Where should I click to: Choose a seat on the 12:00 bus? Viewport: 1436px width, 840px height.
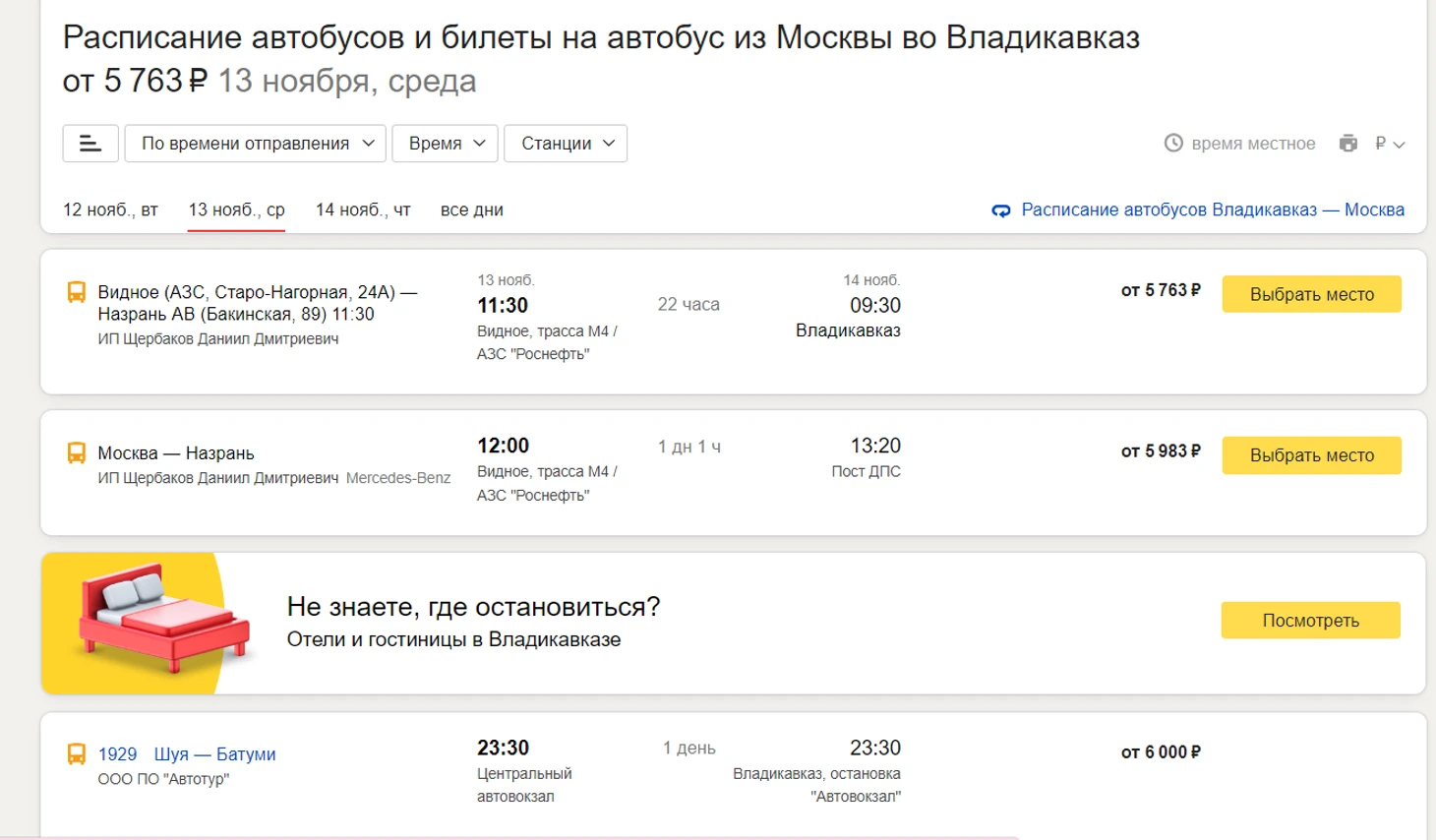[x=1311, y=455]
